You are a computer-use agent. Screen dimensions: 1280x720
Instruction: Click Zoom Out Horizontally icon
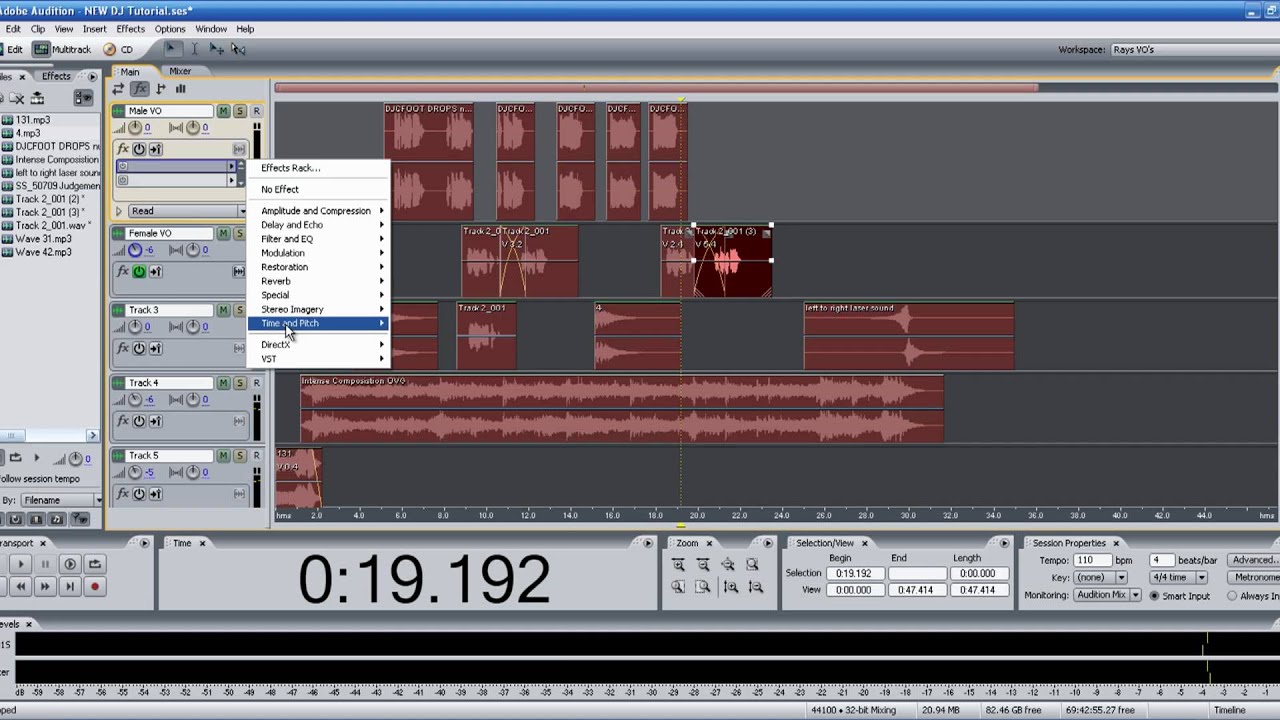[x=703, y=565]
